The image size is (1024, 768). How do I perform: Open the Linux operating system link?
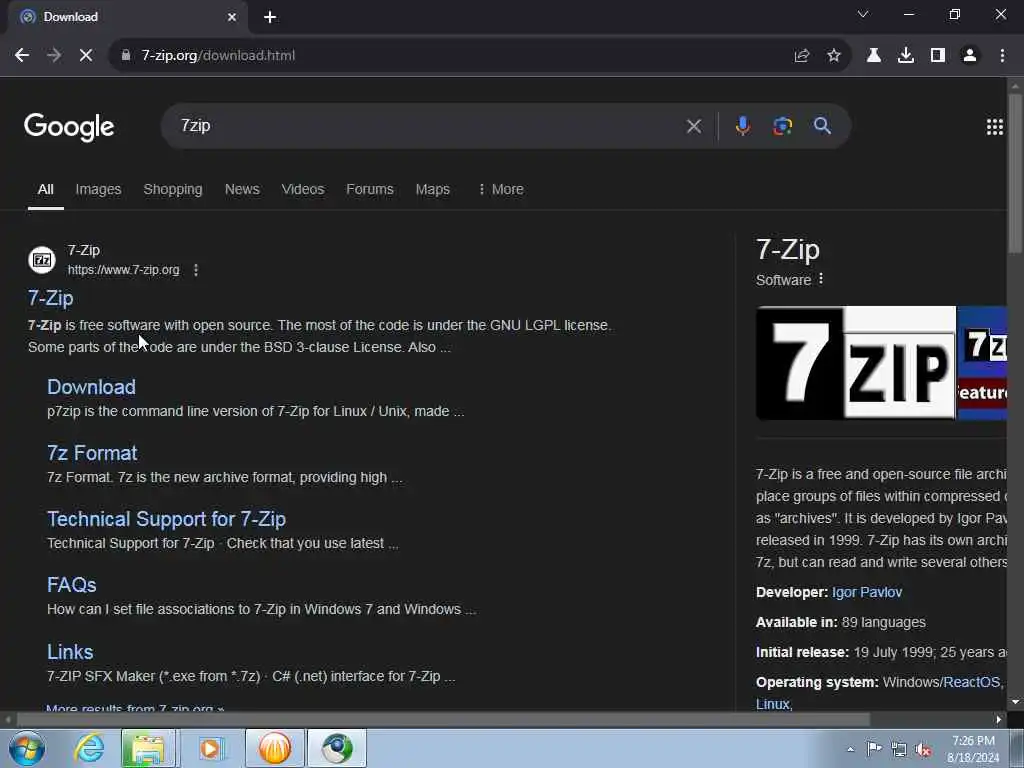click(x=773, y=704)
